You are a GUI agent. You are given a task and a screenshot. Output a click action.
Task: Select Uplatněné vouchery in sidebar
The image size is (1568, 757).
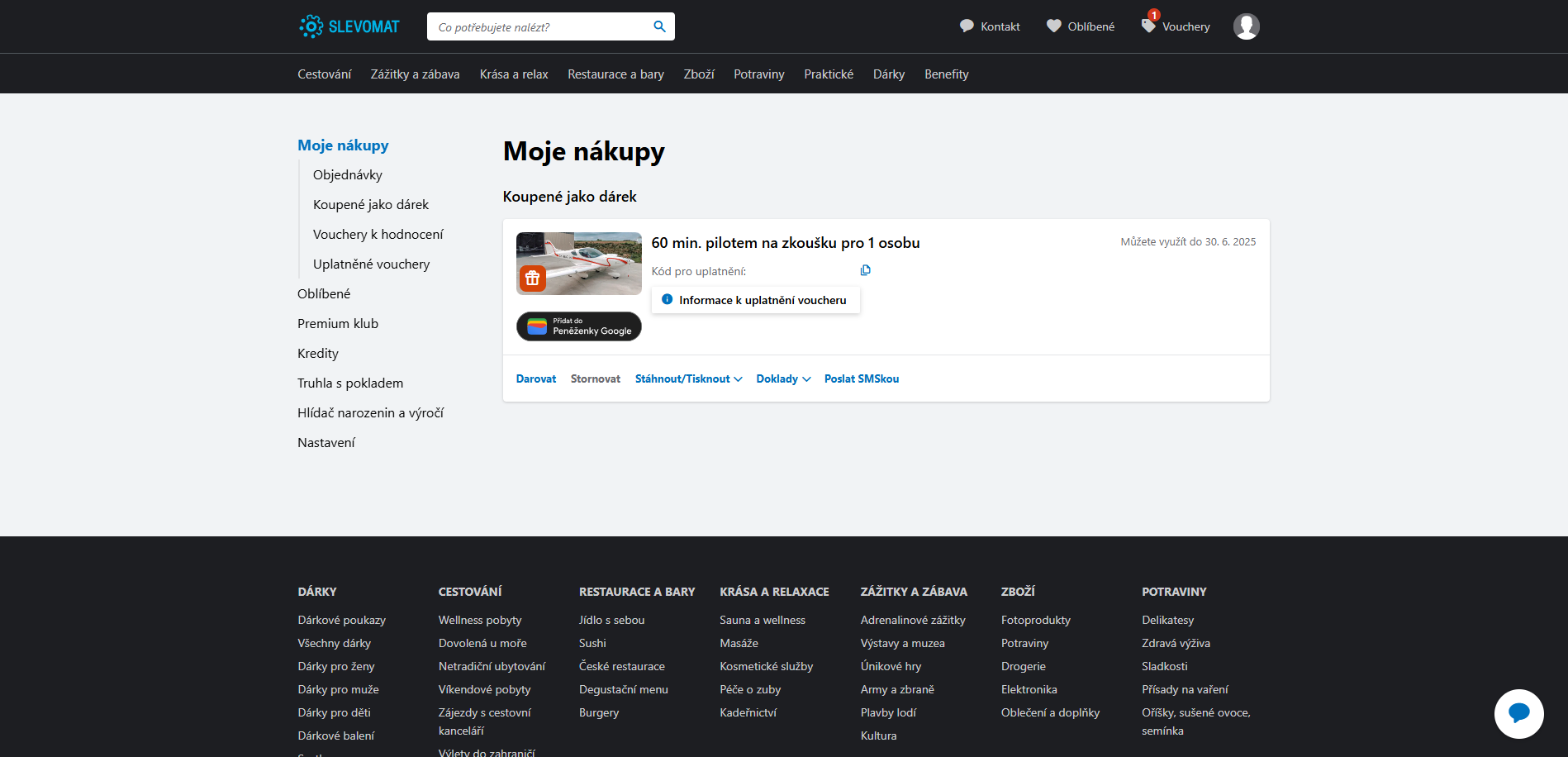pyautogui.click(x=372, y=264)
